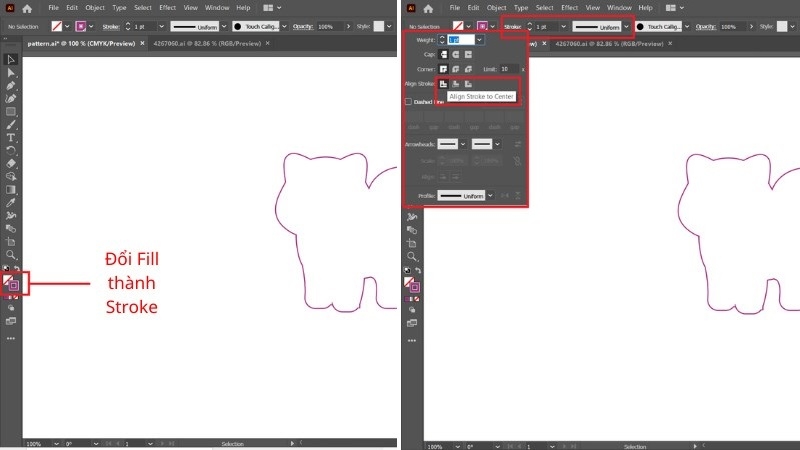Click Opacity label link in right window
The height and width of the screenshot is (450, 800).
coord(706,27)
